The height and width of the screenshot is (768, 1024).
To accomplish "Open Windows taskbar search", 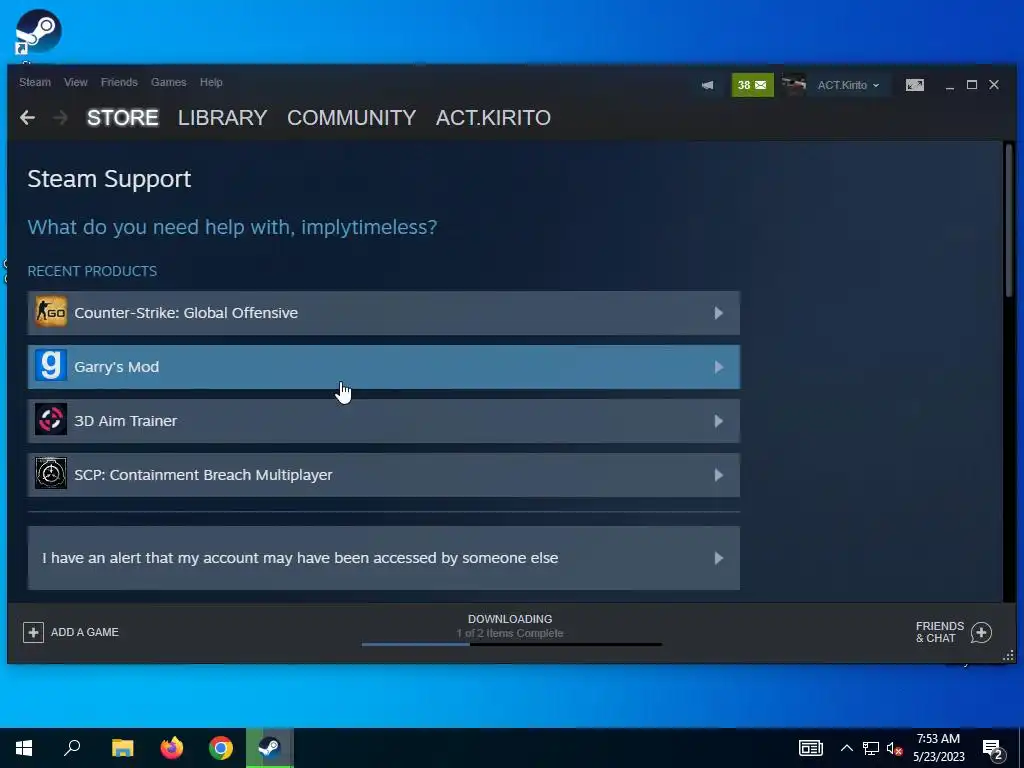I will pyautogui.click(x=72, y=748).
